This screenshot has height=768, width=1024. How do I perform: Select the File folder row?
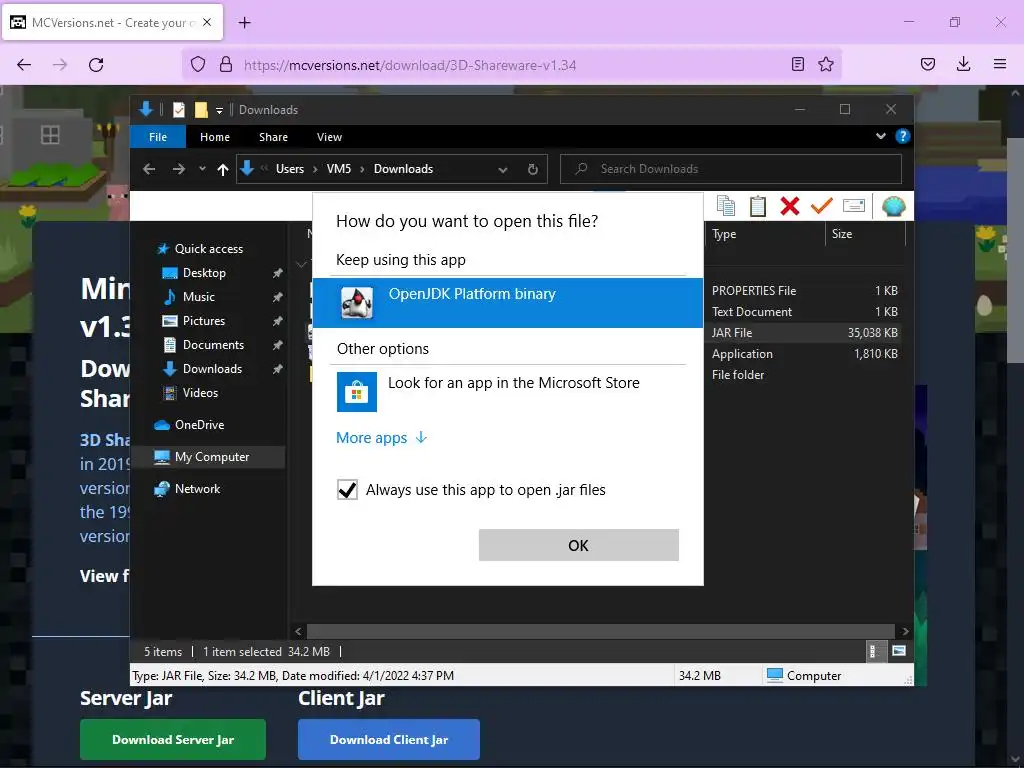(x=805, y=374)
